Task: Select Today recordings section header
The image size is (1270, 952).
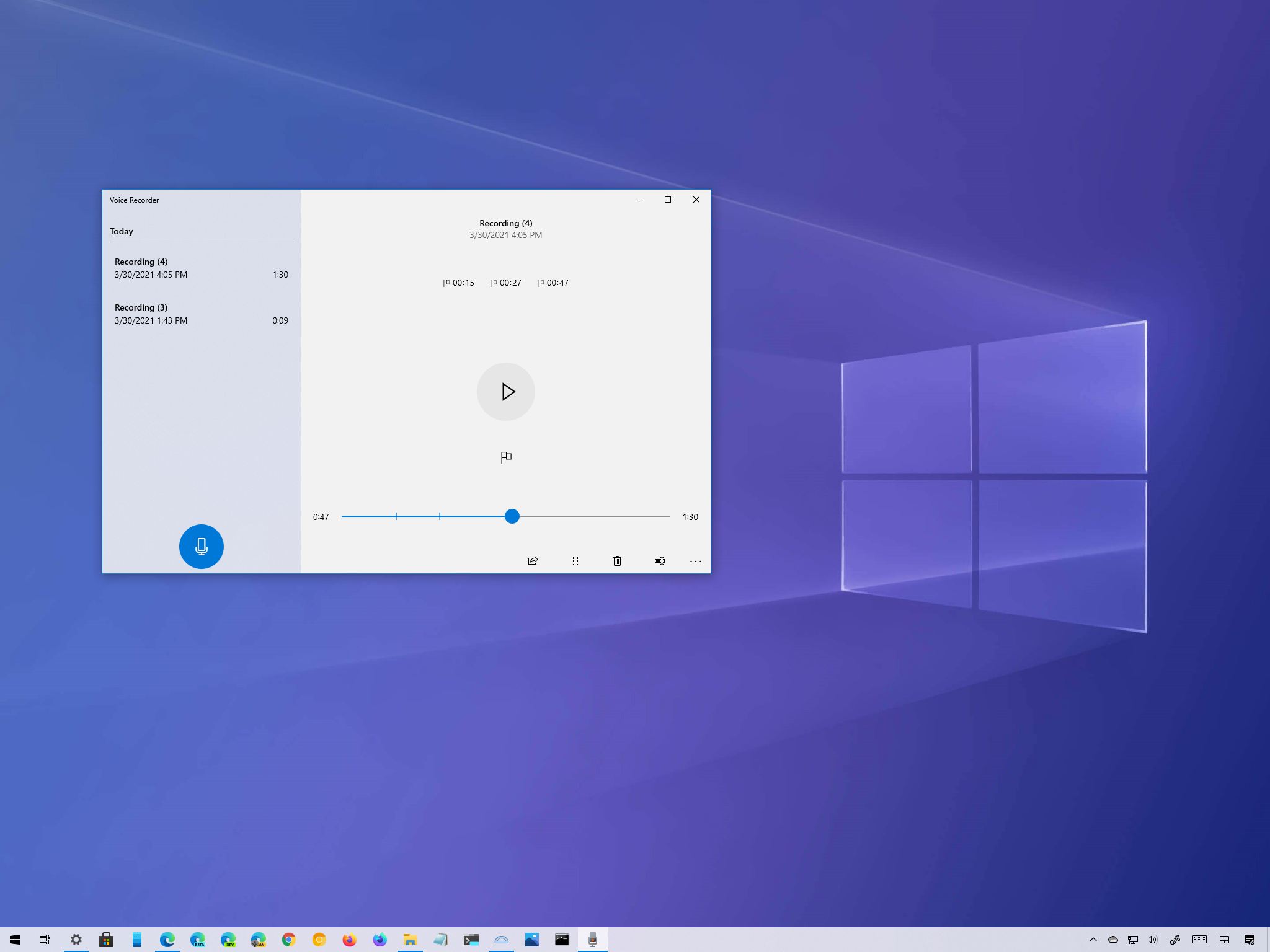Action: click(x=121, y=231)
